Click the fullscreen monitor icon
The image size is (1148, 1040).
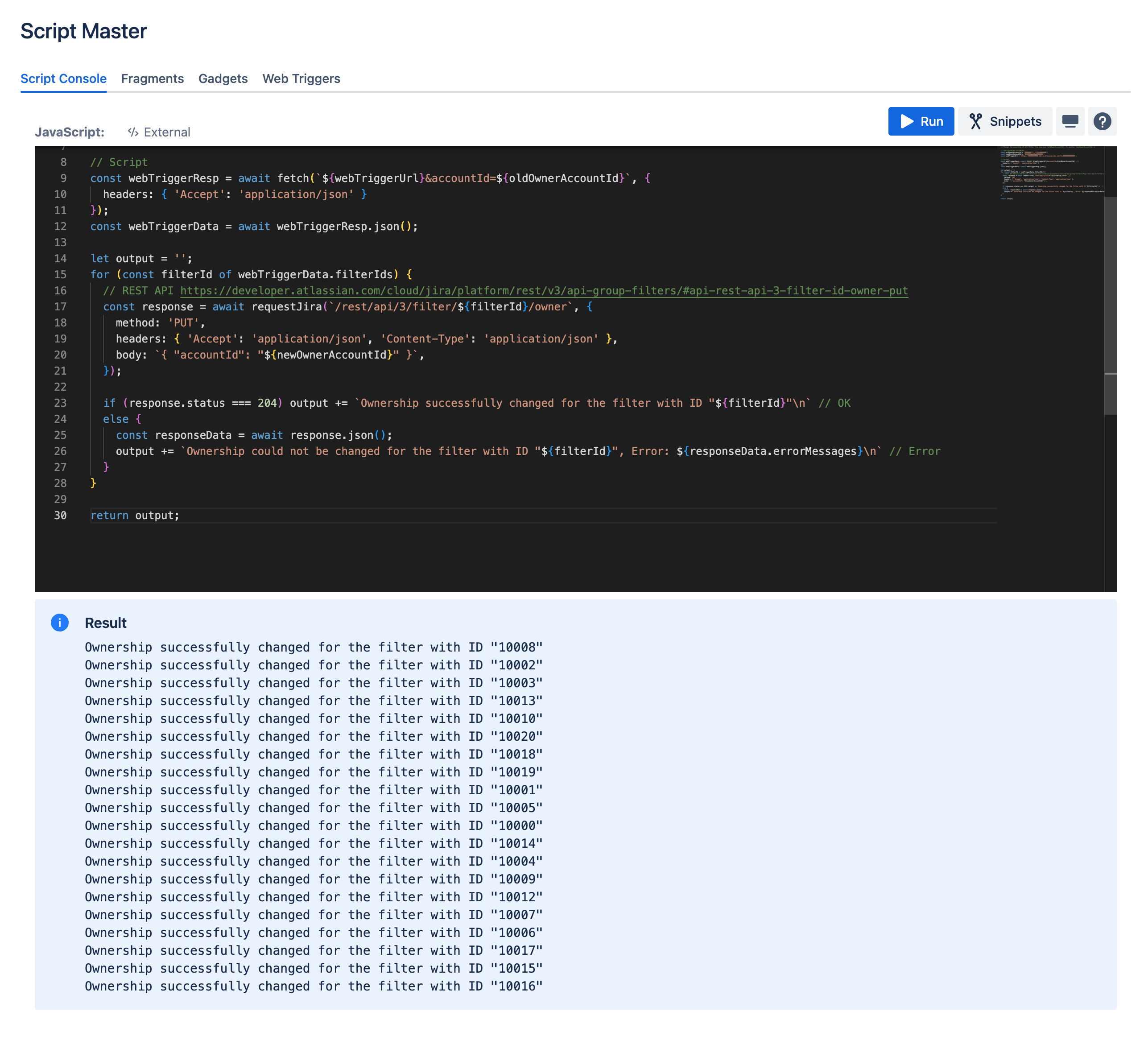(x=1070, y=121)
